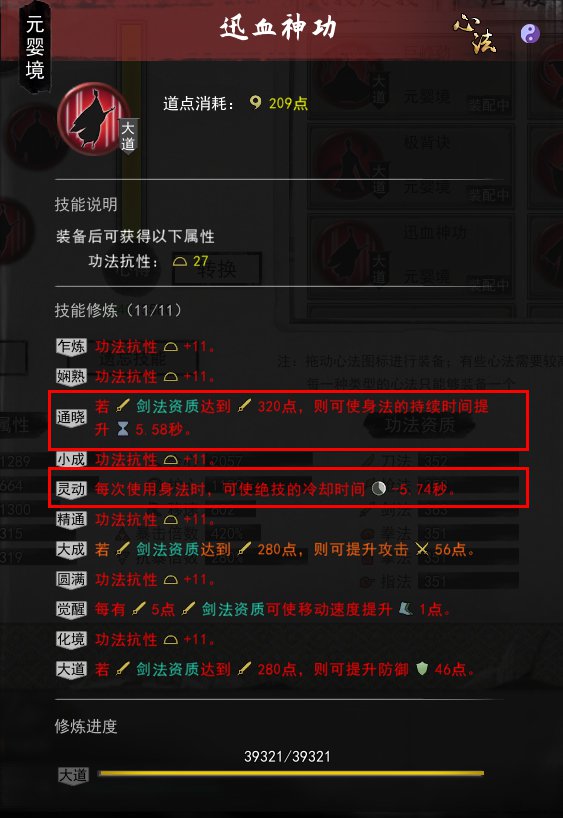Click the crossed swords attack icon in the 大成 row

[x=422, y=549]
